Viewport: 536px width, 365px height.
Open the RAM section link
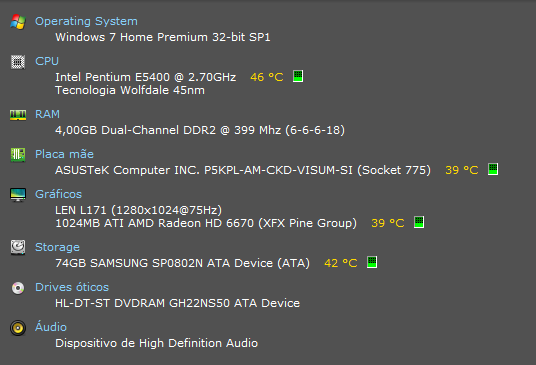[x=47, y=114]
